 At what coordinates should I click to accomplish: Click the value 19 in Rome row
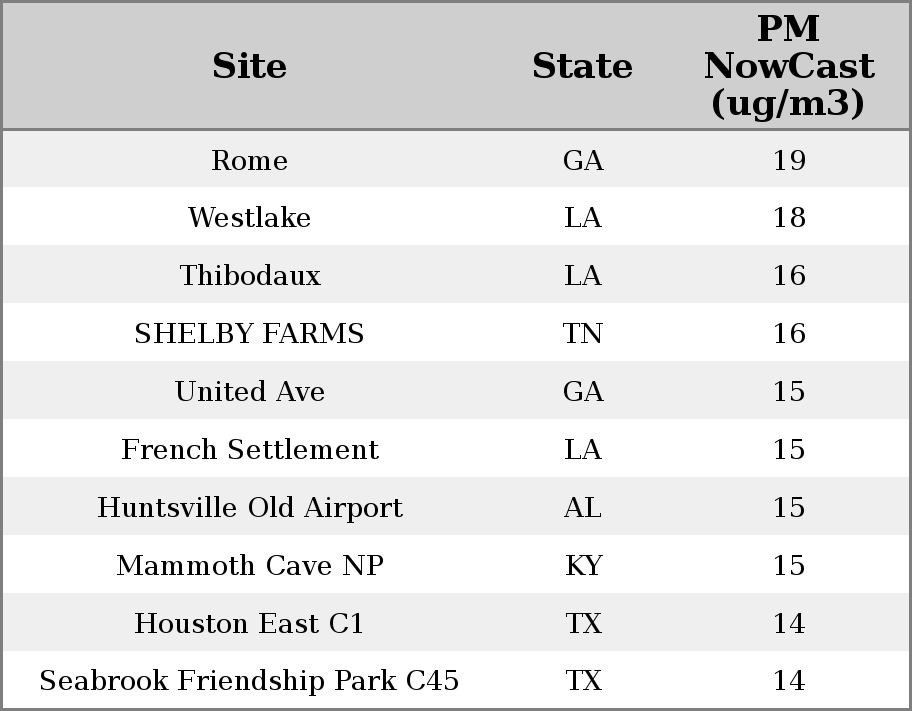pos(789,160)
